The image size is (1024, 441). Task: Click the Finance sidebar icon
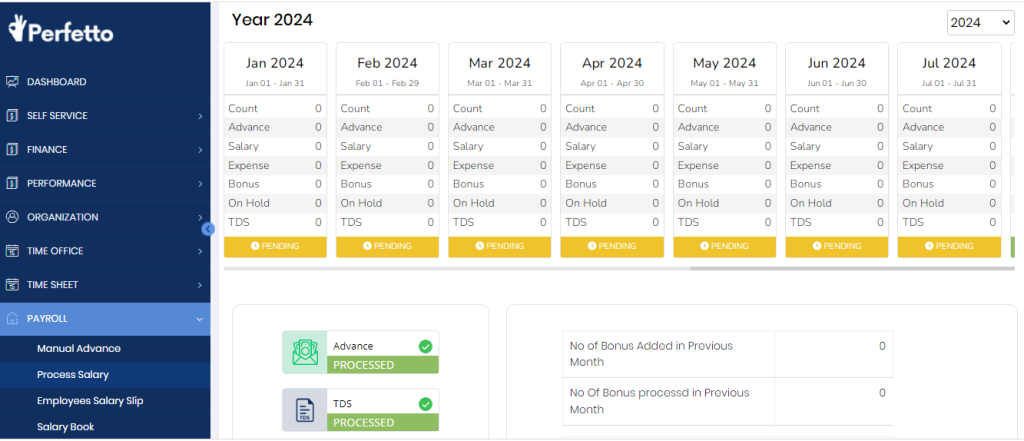click(12, 150)
